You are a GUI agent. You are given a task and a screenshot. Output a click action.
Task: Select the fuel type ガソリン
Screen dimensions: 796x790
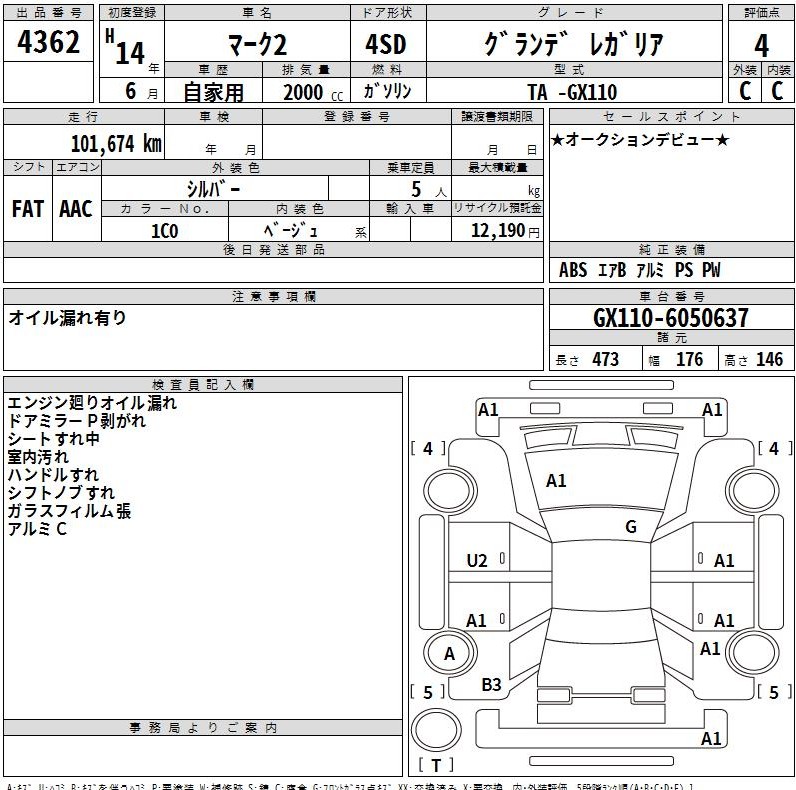click(x=387, y=91)
